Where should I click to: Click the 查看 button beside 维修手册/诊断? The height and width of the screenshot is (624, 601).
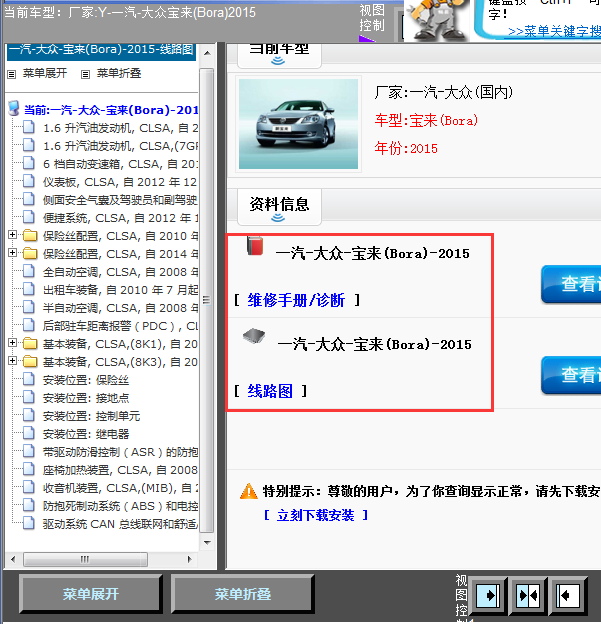pos(571,284)
